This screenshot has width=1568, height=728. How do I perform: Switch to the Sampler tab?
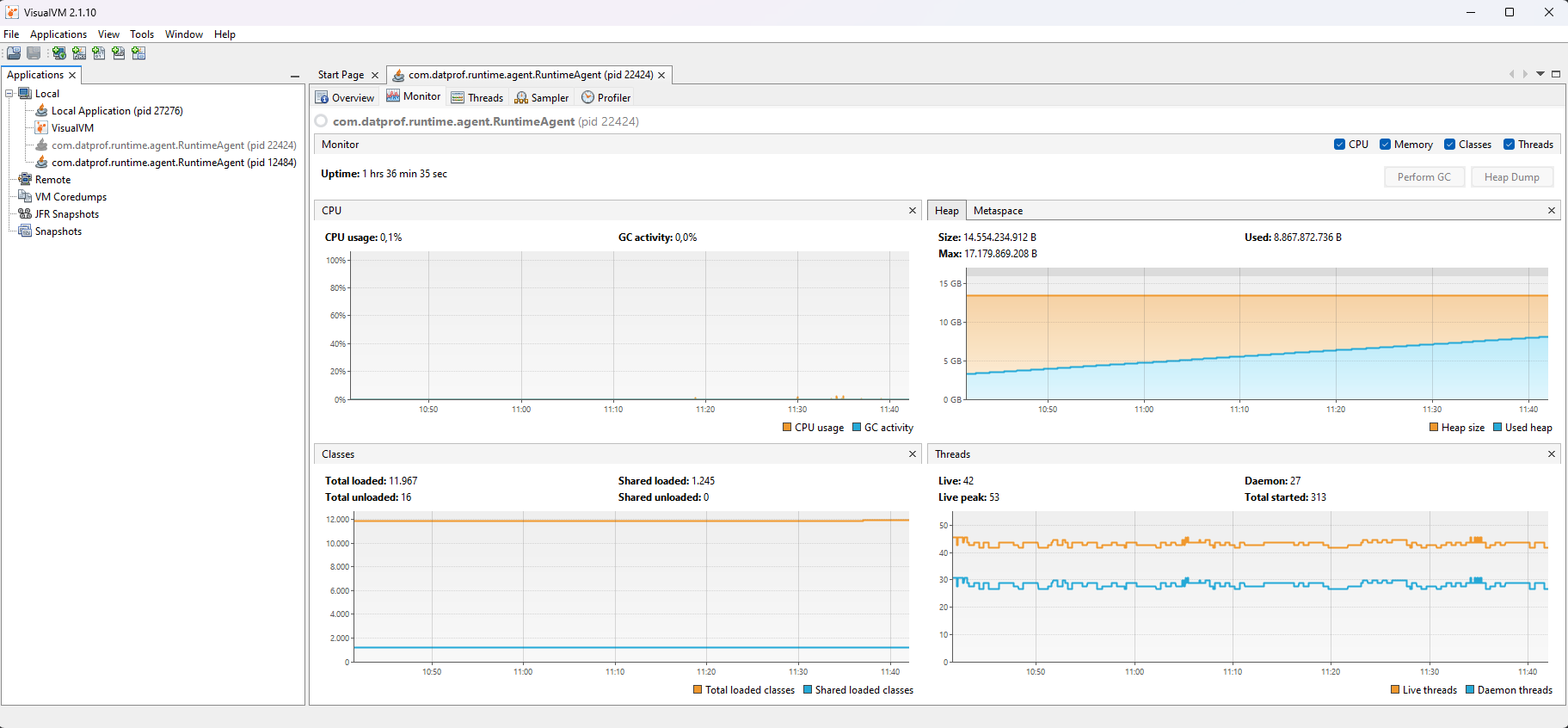click(x=542, y=98)
